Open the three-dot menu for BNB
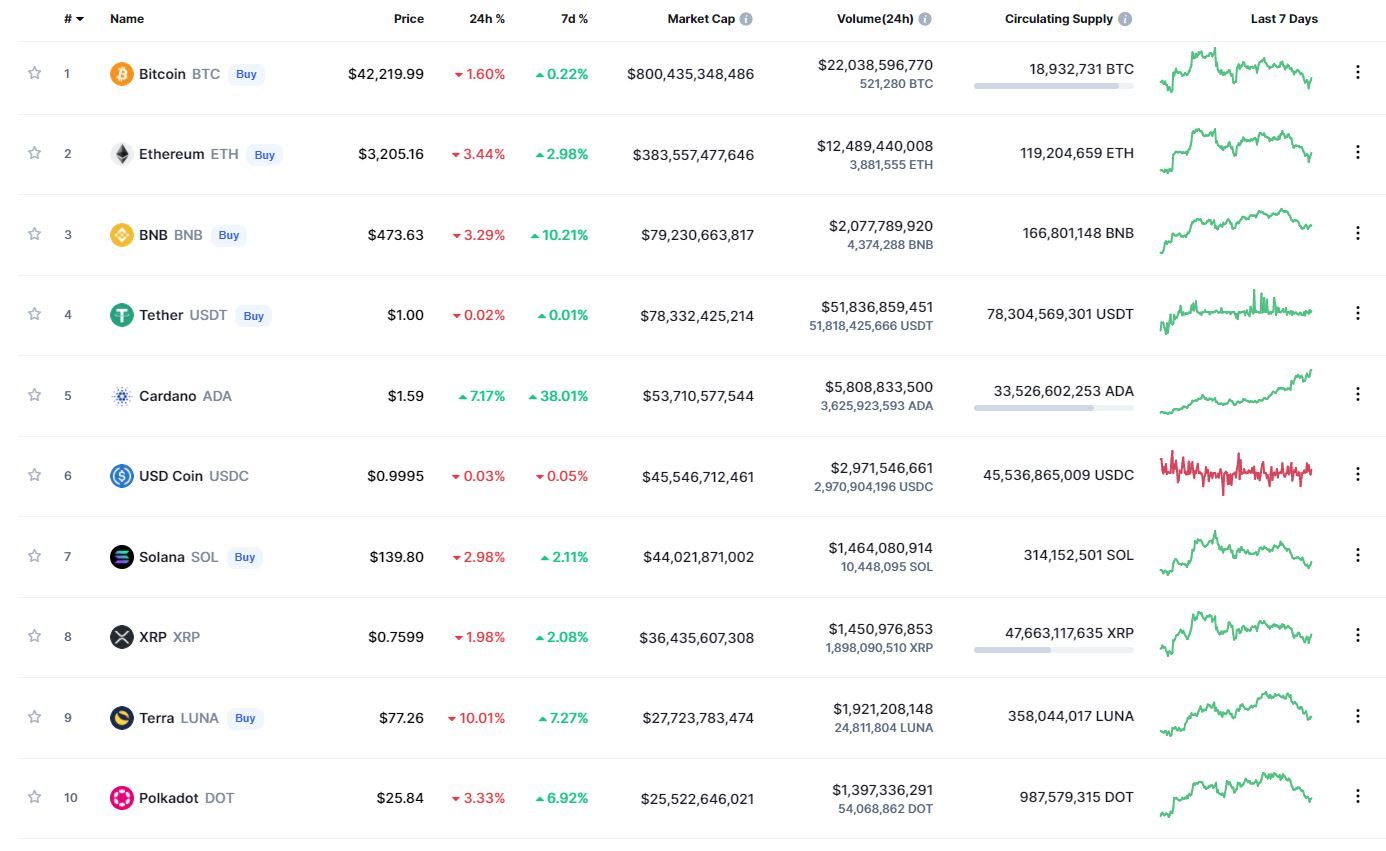This screenshot has width=1386, height=851. (x=1357, y=233)
